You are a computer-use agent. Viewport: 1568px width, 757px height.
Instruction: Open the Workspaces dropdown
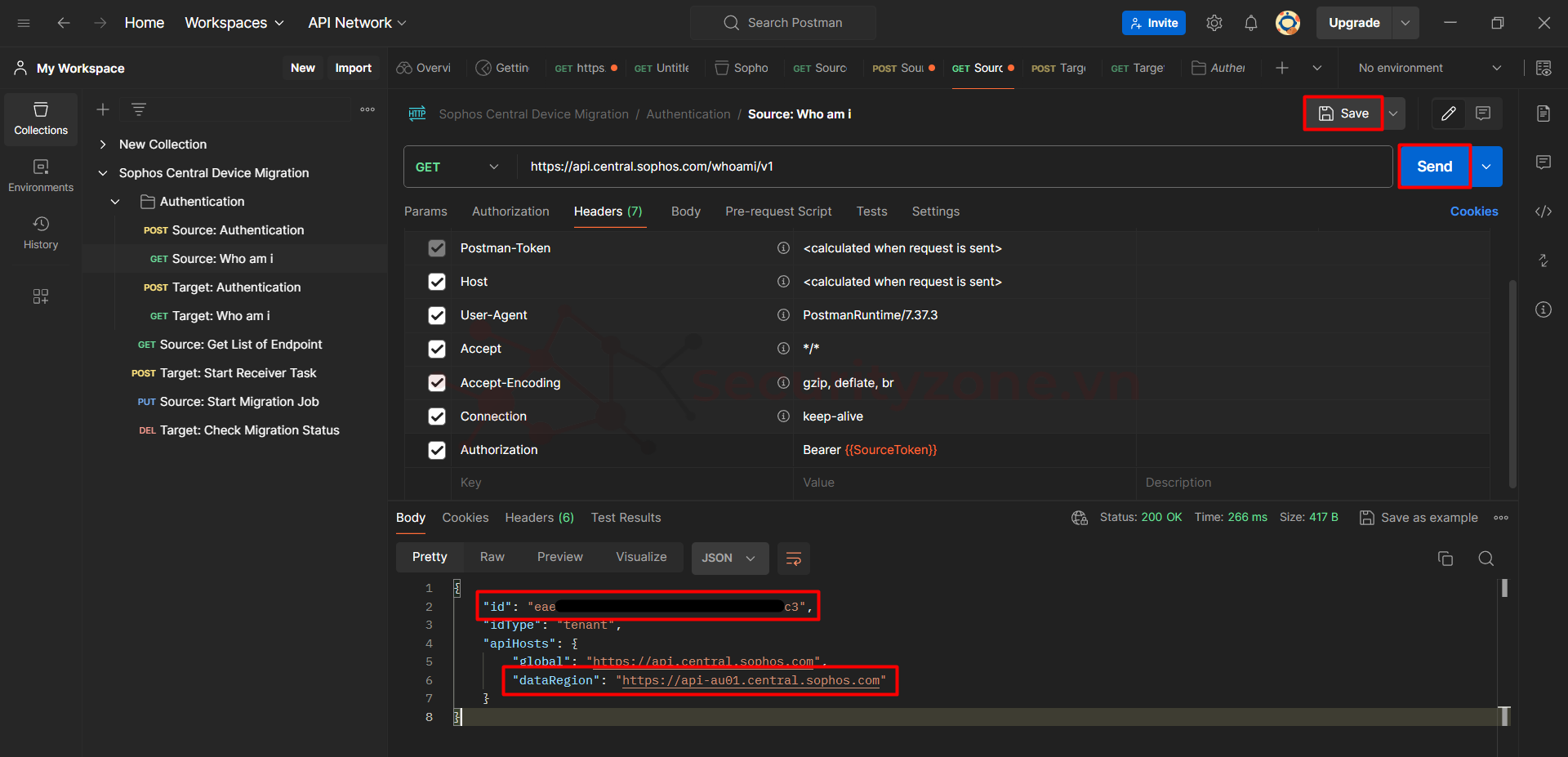point(234,23)
